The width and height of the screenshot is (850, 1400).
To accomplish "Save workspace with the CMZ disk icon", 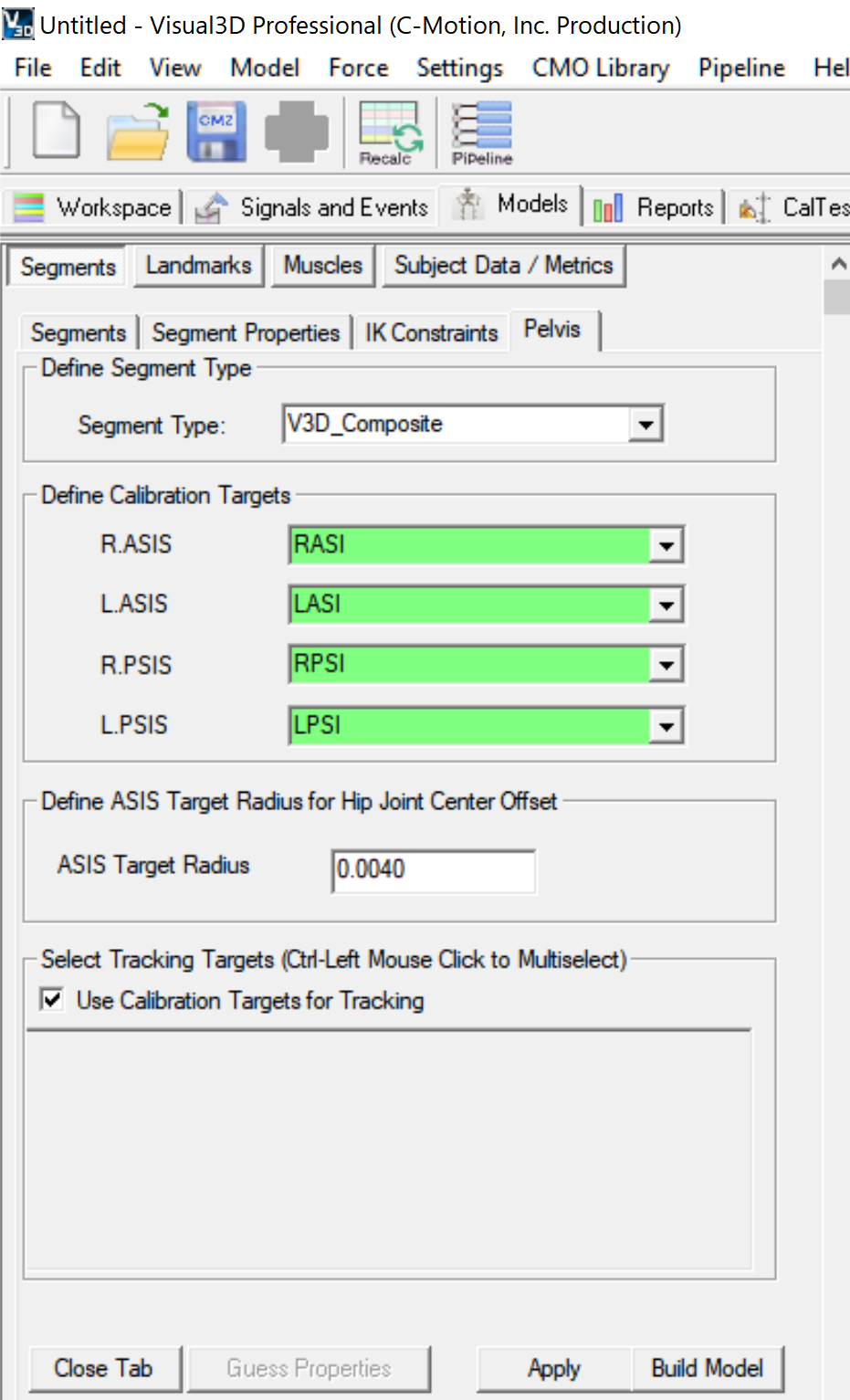I will pyautogui.click(x=216, y=132).
